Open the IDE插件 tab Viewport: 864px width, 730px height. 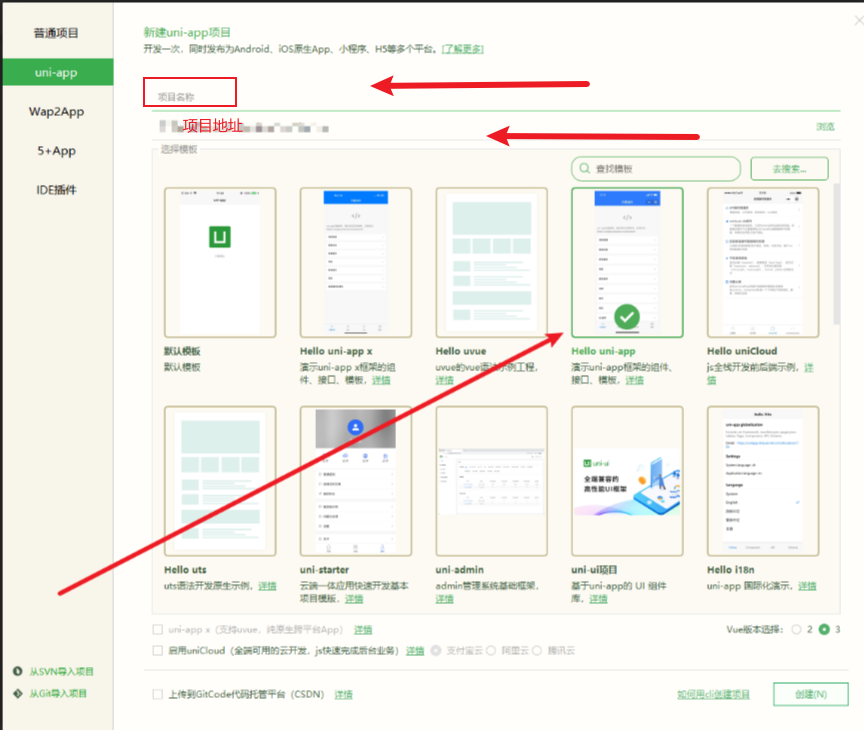point(56,190)
